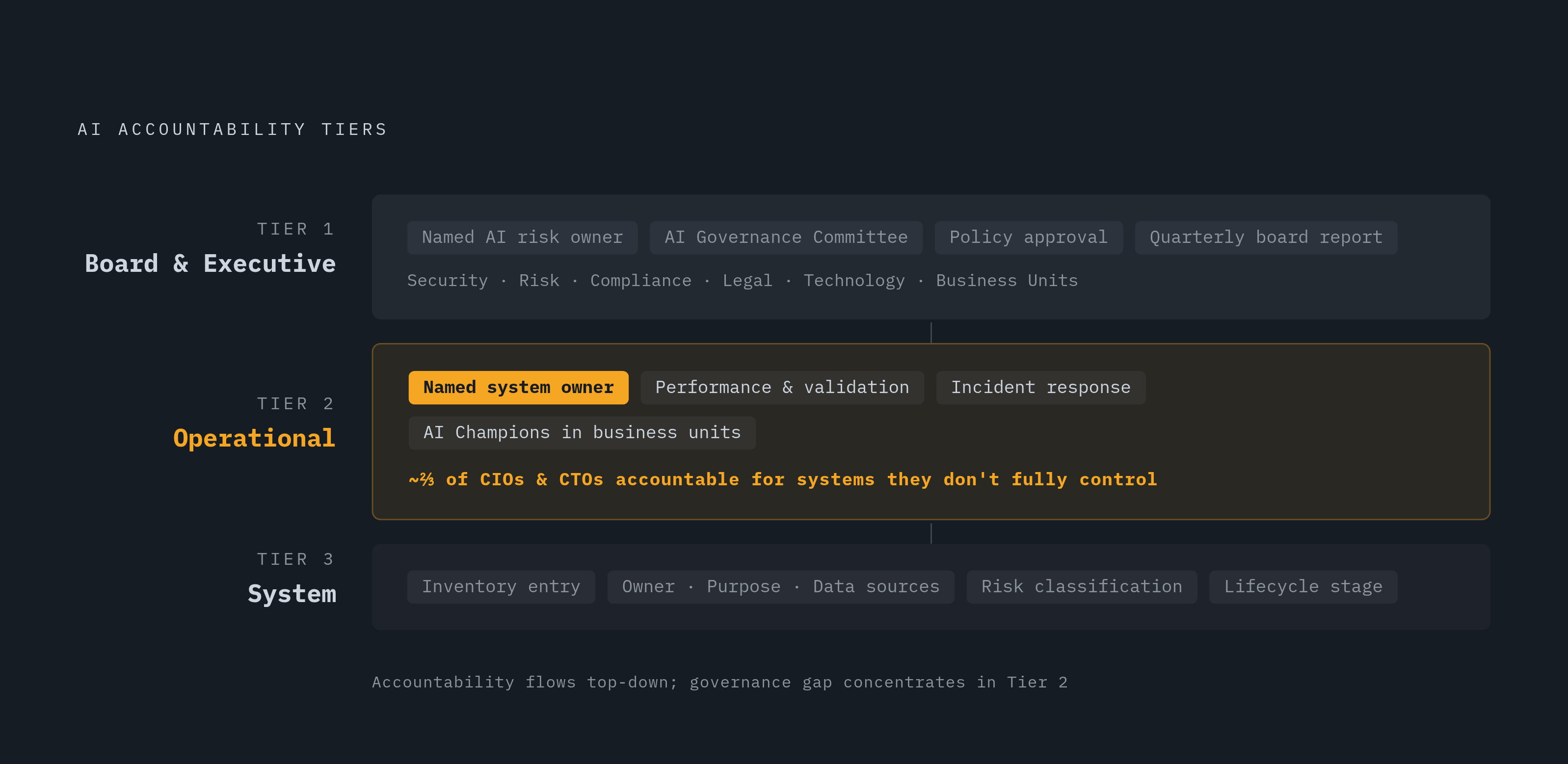Image resolution: width=1568 pixels, height=764 pixels.
Task: Click the Owner · Purpose · Data sources chip
Action: pyautogui.click(x=781, y=587)
